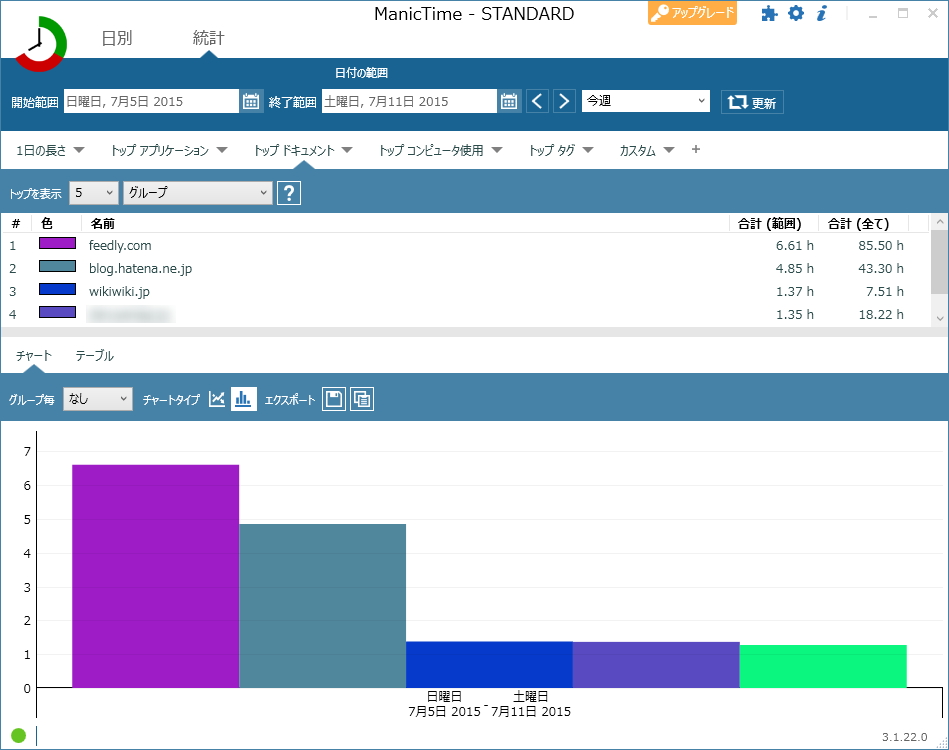Select the トップ ドキュメント tab

point(294,151)
